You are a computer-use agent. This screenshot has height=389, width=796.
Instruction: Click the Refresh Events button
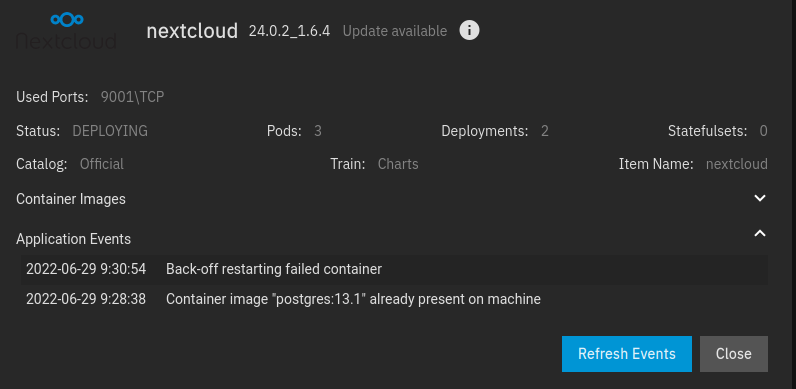(626, 354)
